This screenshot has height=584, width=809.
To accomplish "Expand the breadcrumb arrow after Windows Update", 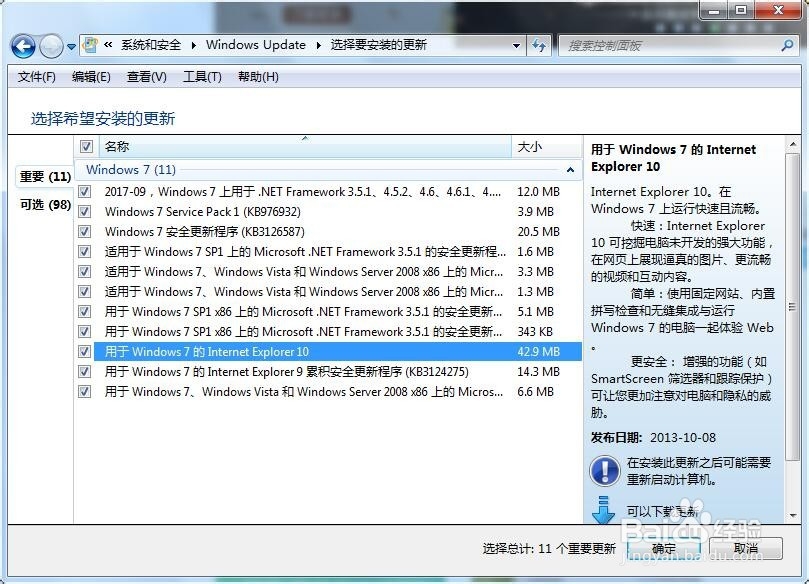I will pyautogui.click(x=318, y=46).
